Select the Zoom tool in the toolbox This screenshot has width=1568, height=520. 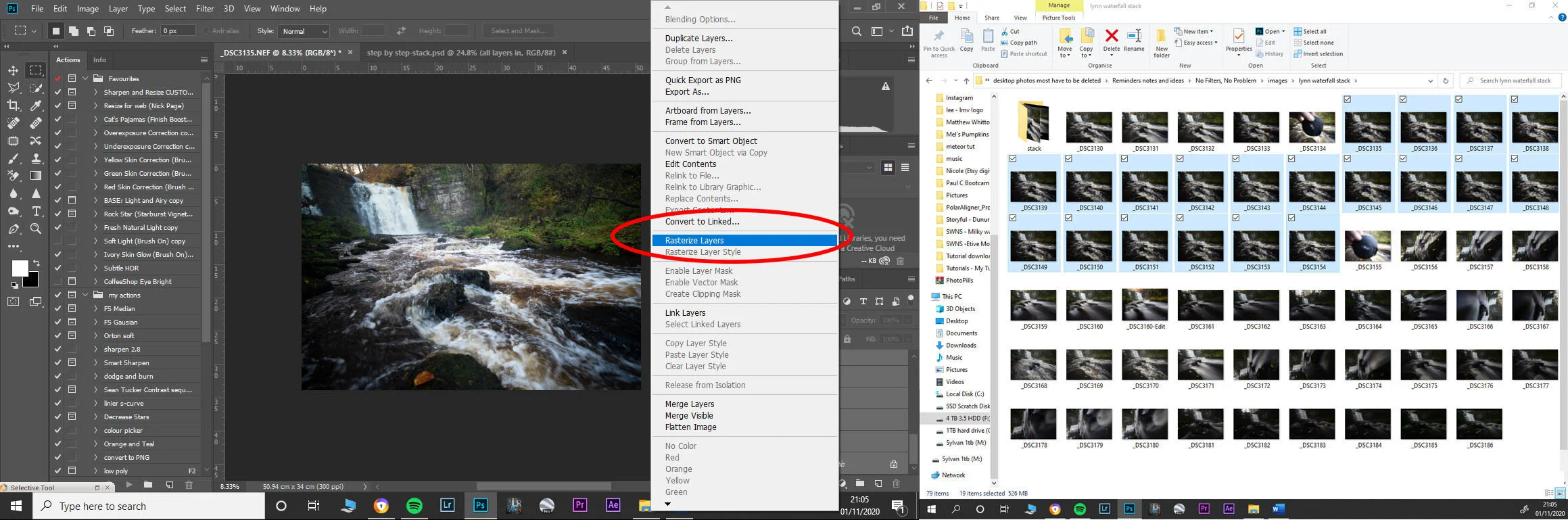[x=36, y=229]
